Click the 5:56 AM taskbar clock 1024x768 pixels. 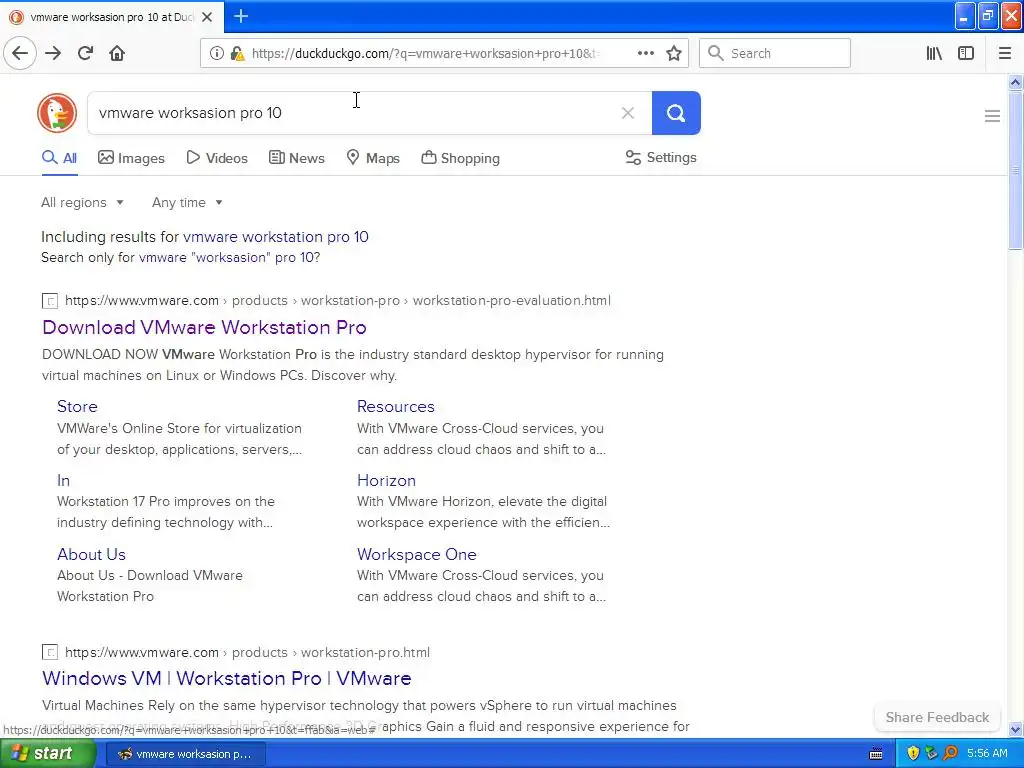(x=987, y=753)
